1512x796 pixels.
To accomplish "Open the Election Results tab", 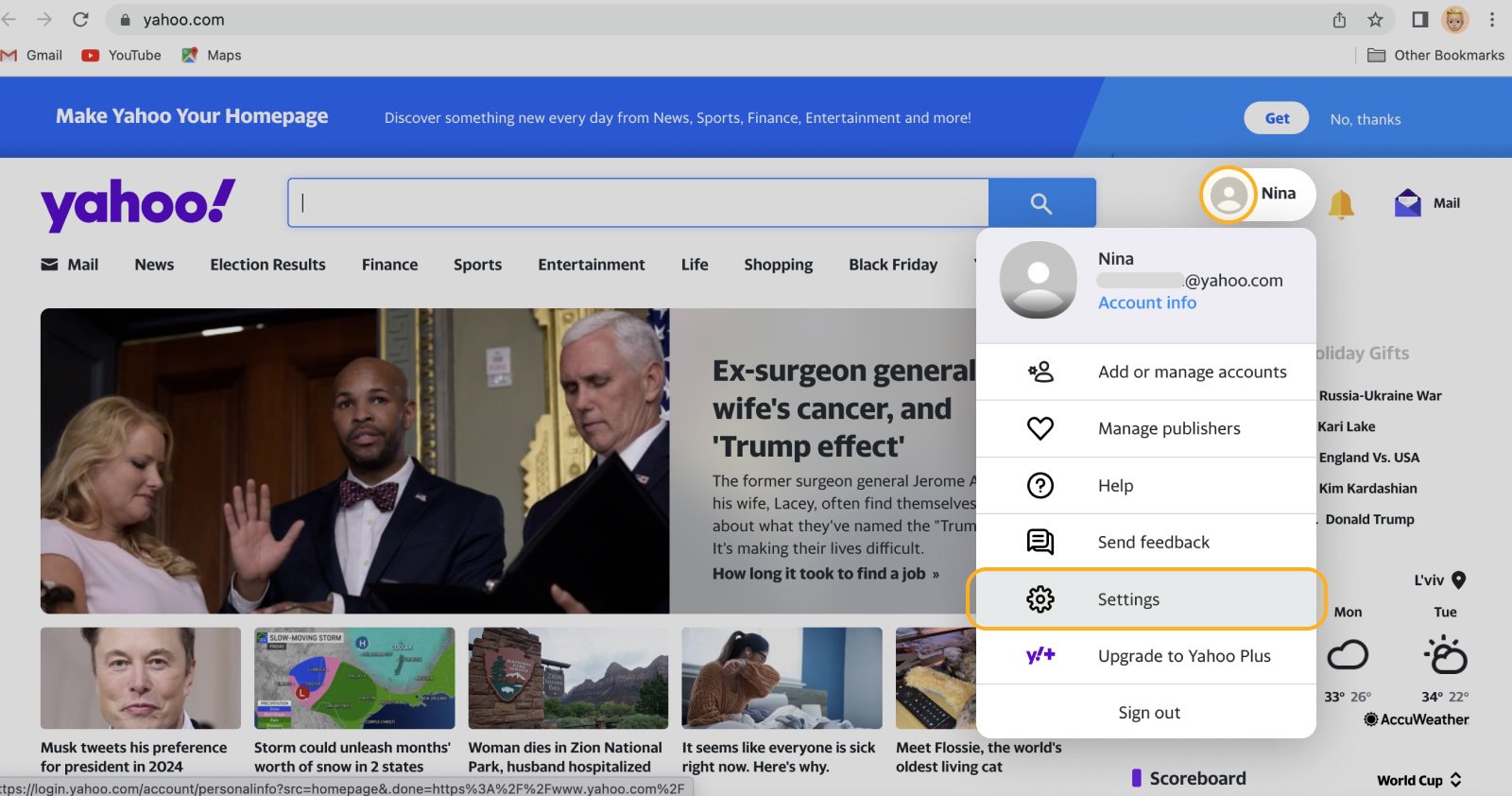I will pyautogui.click(x=267, y=265).
